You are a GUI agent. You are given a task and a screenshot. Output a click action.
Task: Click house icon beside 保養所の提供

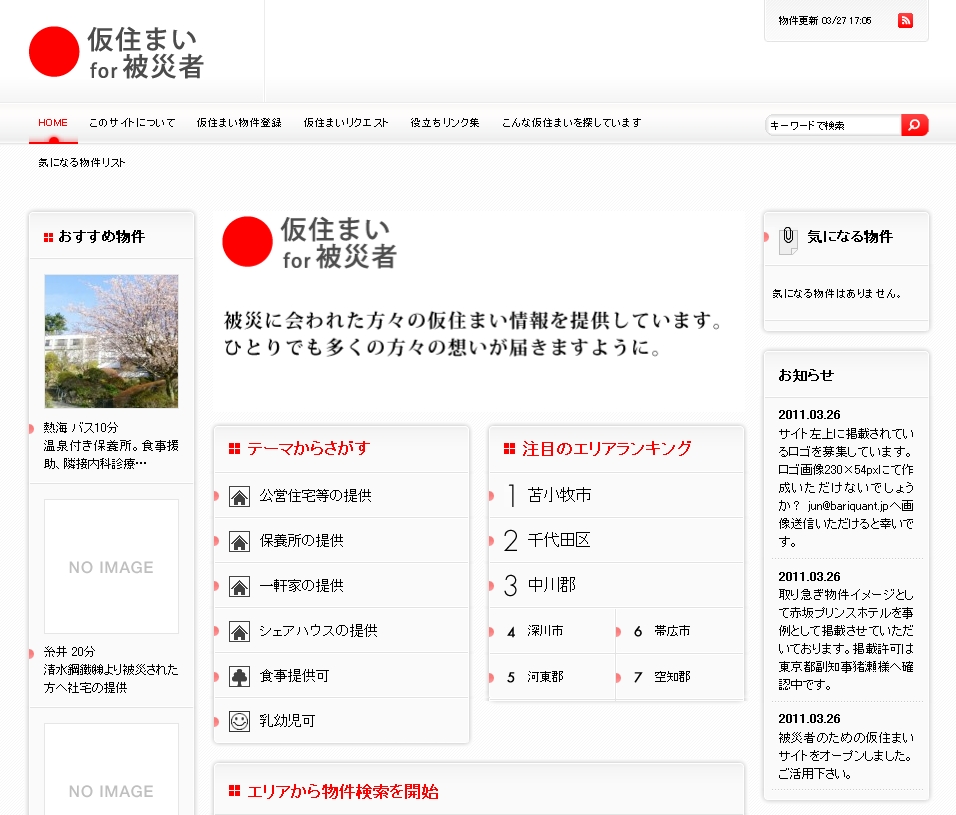pyautogui.click(x=239, y=541)
